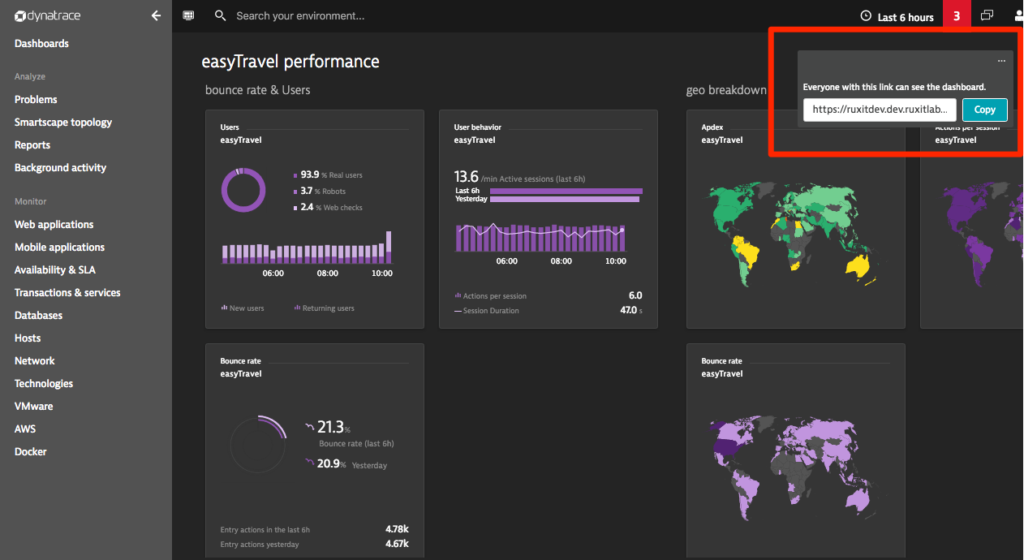Click the 93.9 % Real users value

tap(328, 175)
